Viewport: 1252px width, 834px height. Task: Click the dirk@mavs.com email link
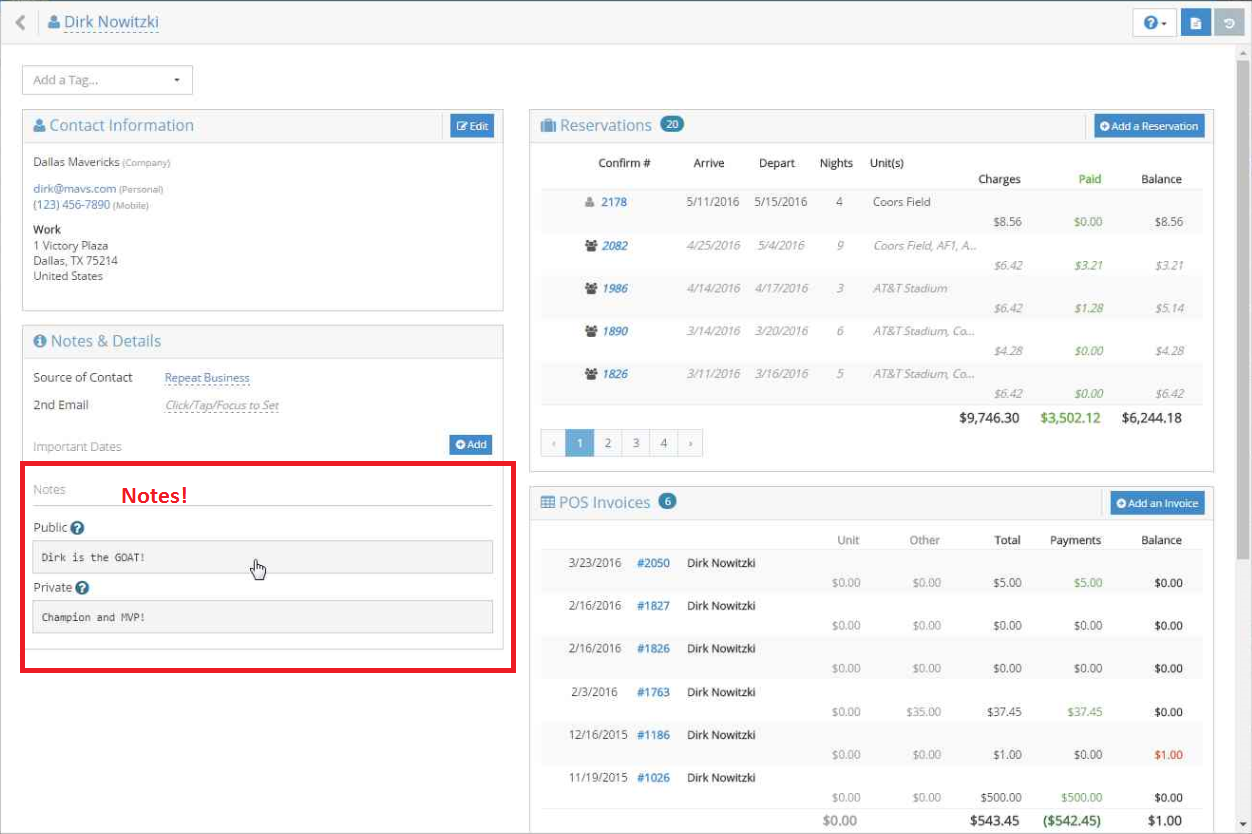[x=75, y=188]
